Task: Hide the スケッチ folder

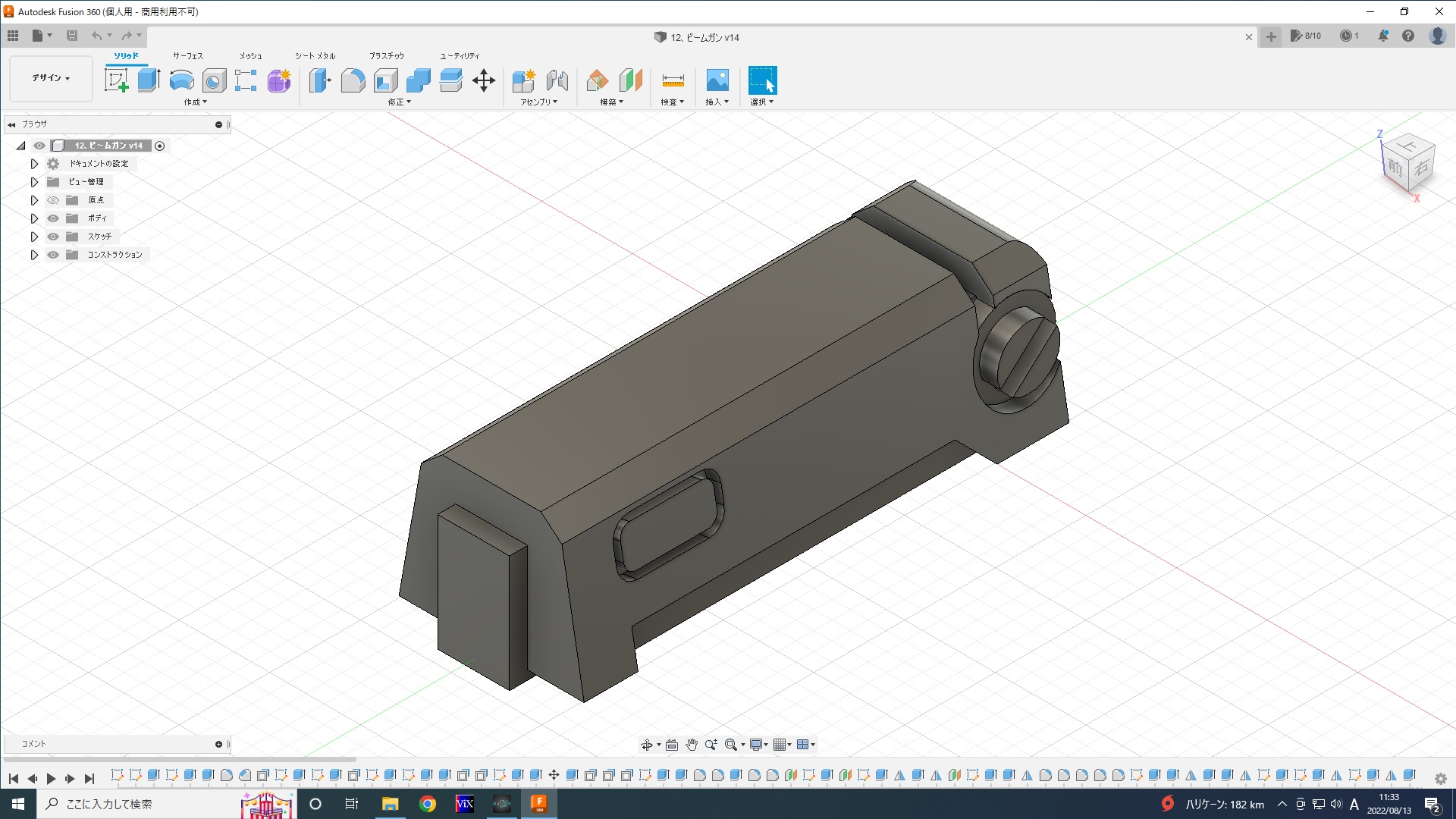Action: click(53, 237)
